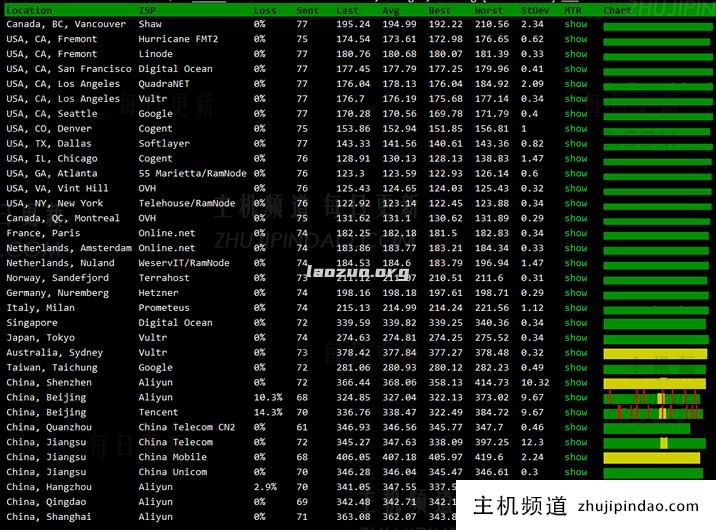The height and width of the screenshot is (530, 716).
Task: Open show link for Quanzhou China Telecom CN2
Action: pos(575,427)
